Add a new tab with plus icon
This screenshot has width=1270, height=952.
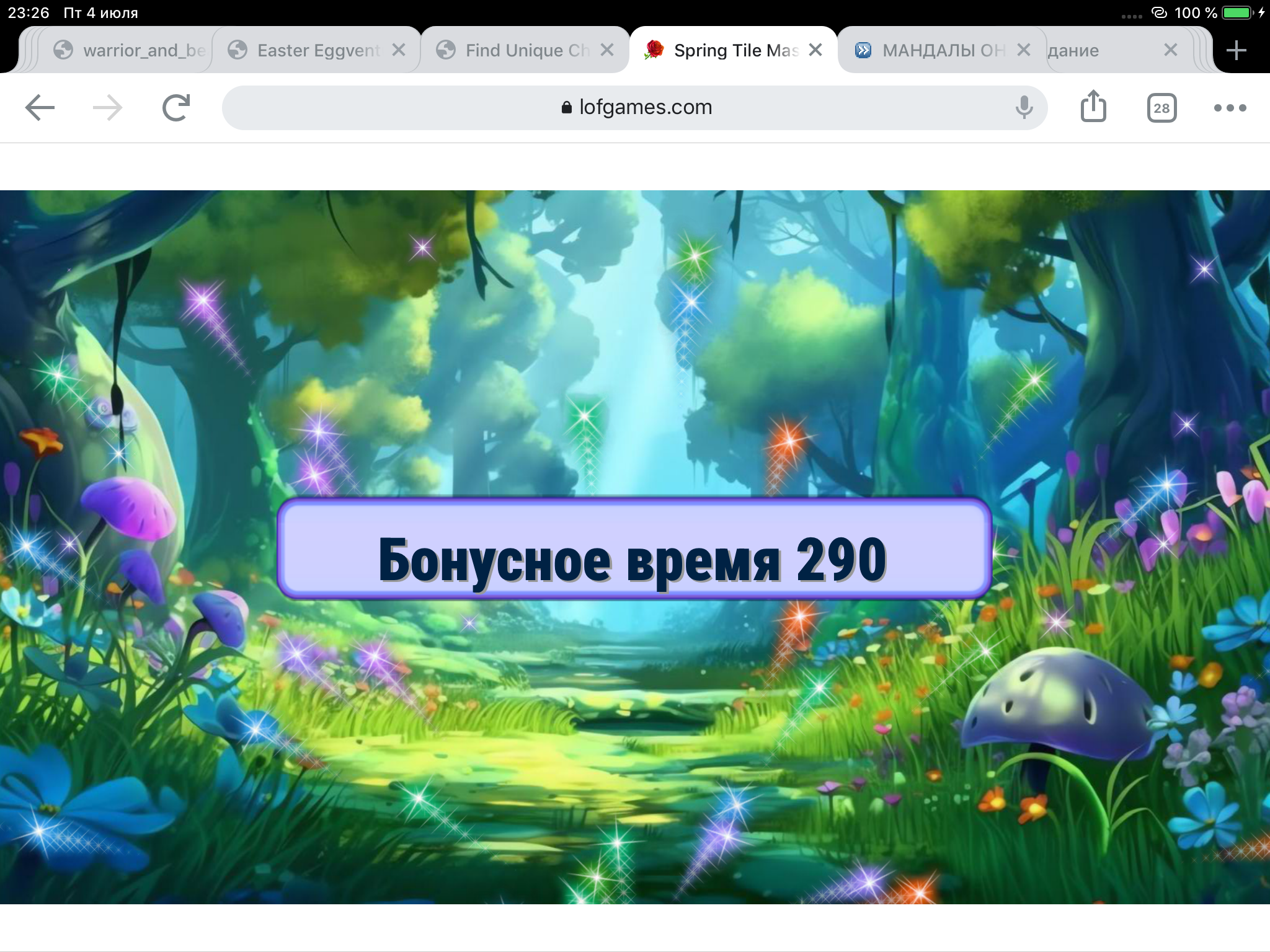tap(1237, 50)
